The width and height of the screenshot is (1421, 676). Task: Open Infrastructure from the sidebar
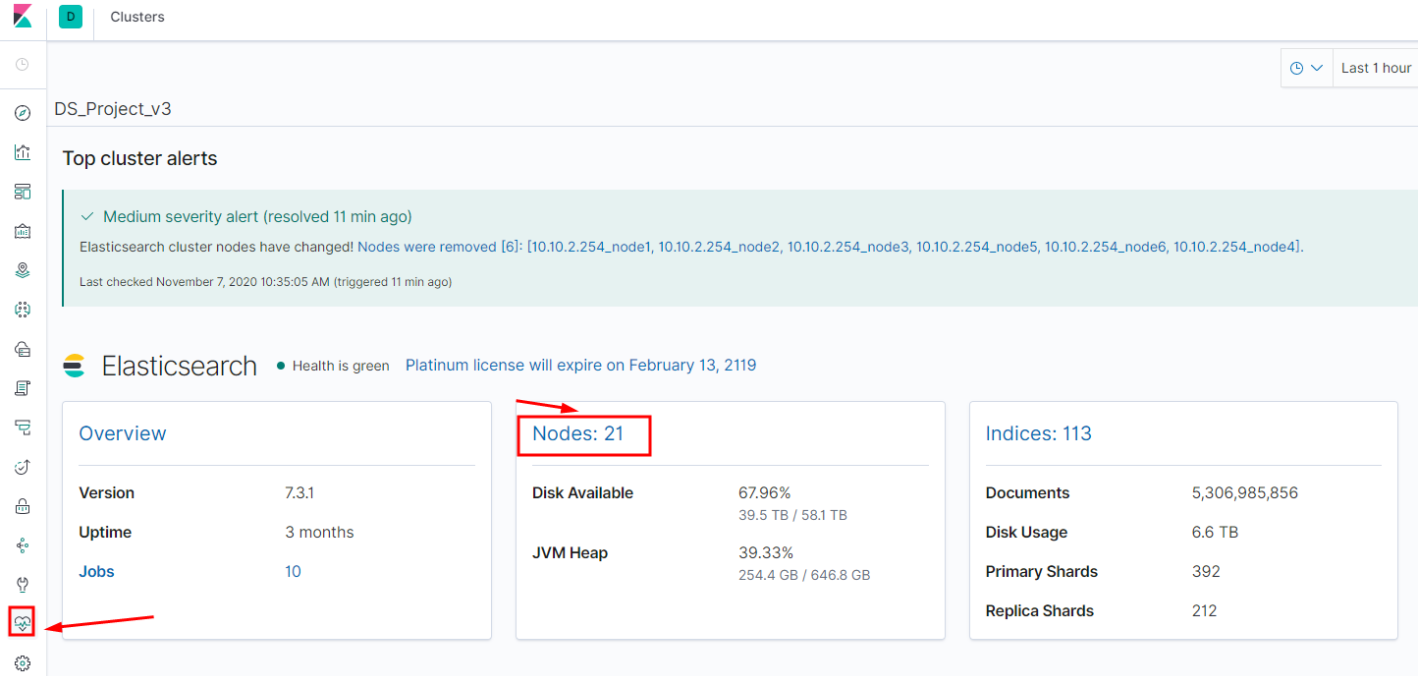point(22,349)
